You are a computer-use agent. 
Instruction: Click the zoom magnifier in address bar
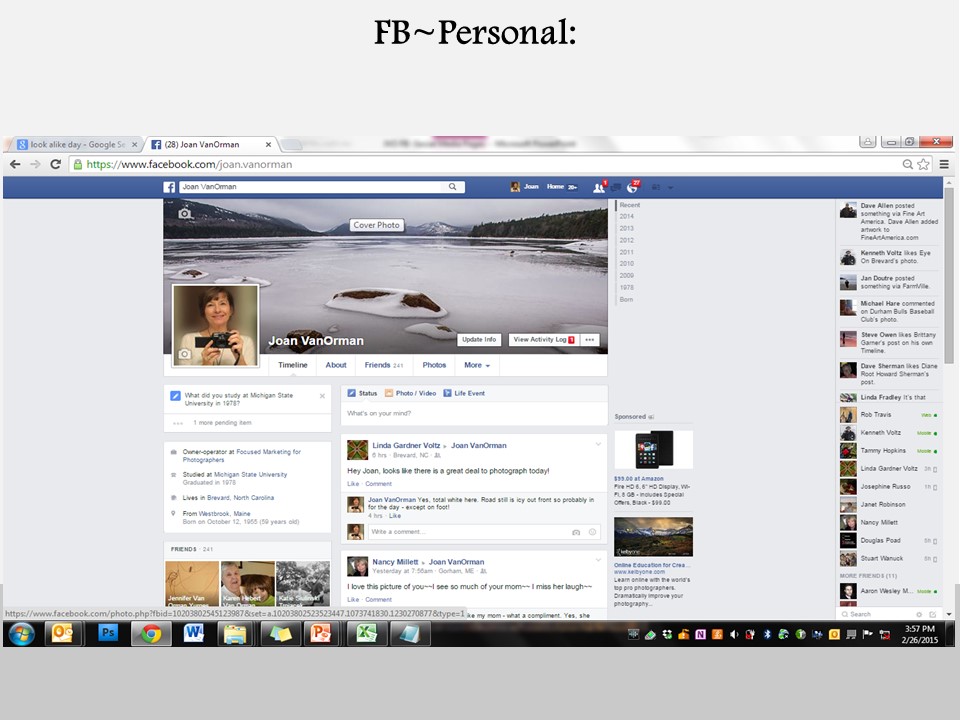pos(908,164)
